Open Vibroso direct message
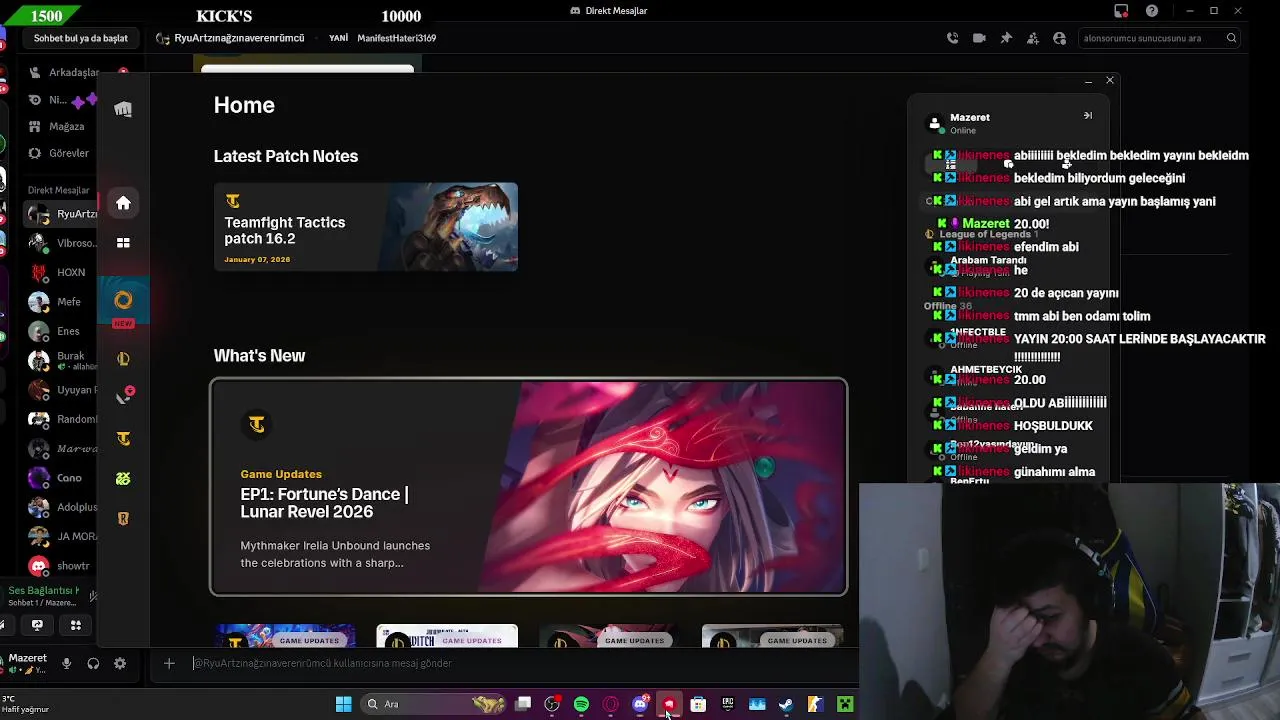1280x720 pixels. [62, 243]
